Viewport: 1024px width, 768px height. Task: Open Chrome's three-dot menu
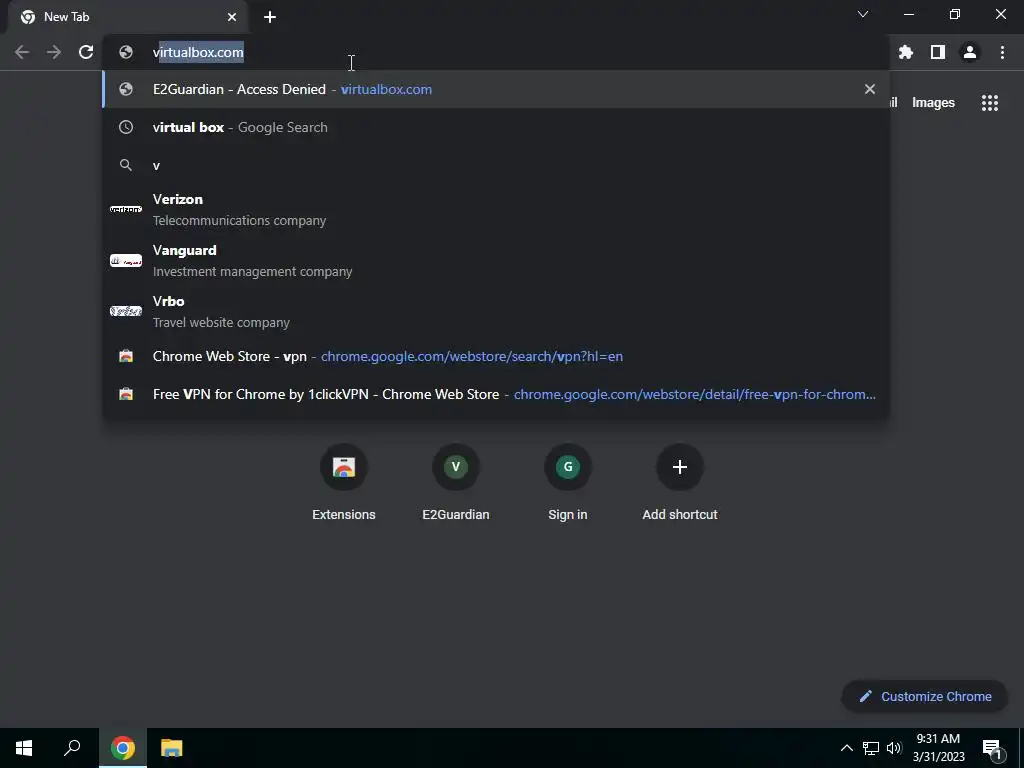[1002, 52]
